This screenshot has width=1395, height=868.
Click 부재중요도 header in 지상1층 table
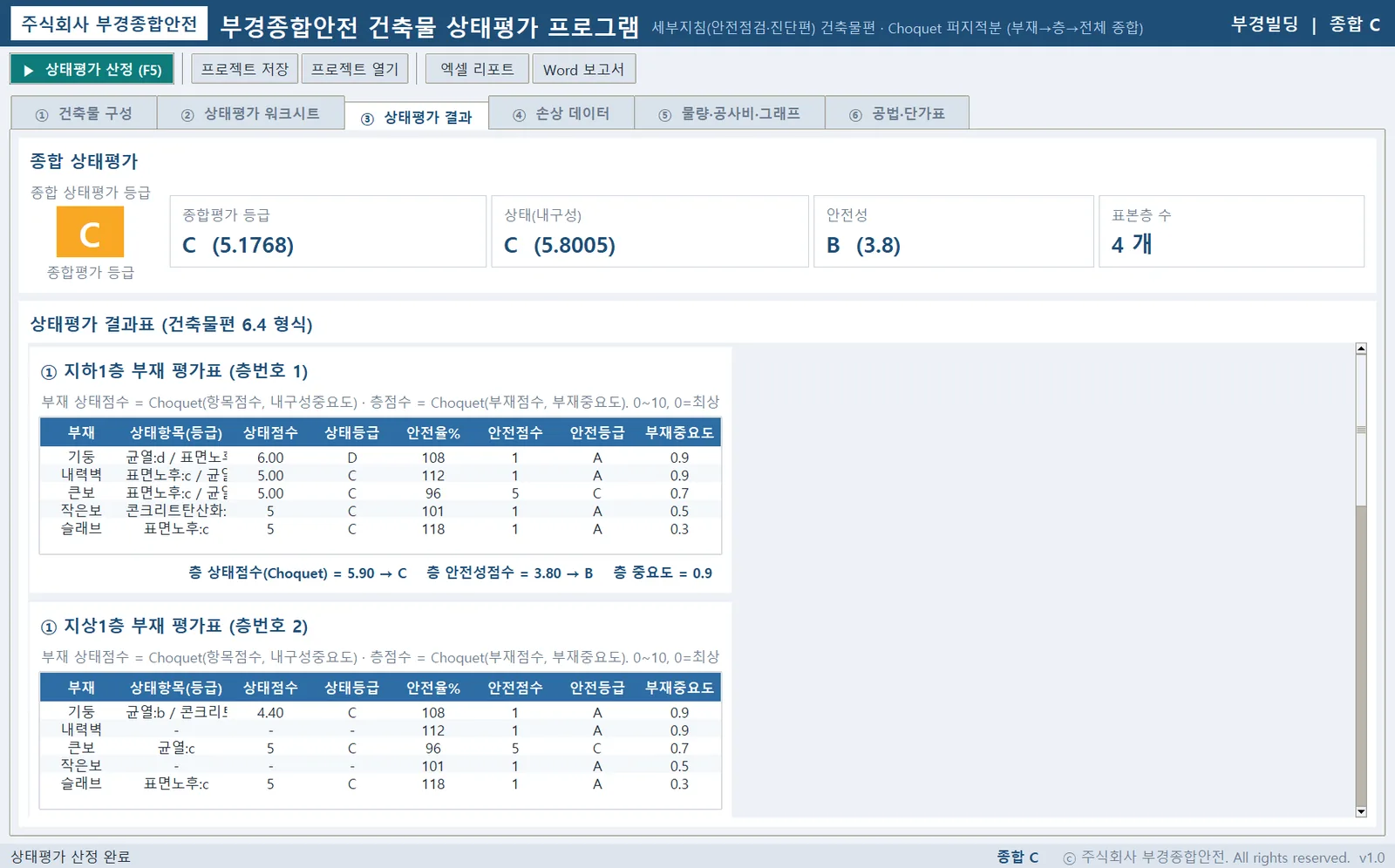click(679, 688)
